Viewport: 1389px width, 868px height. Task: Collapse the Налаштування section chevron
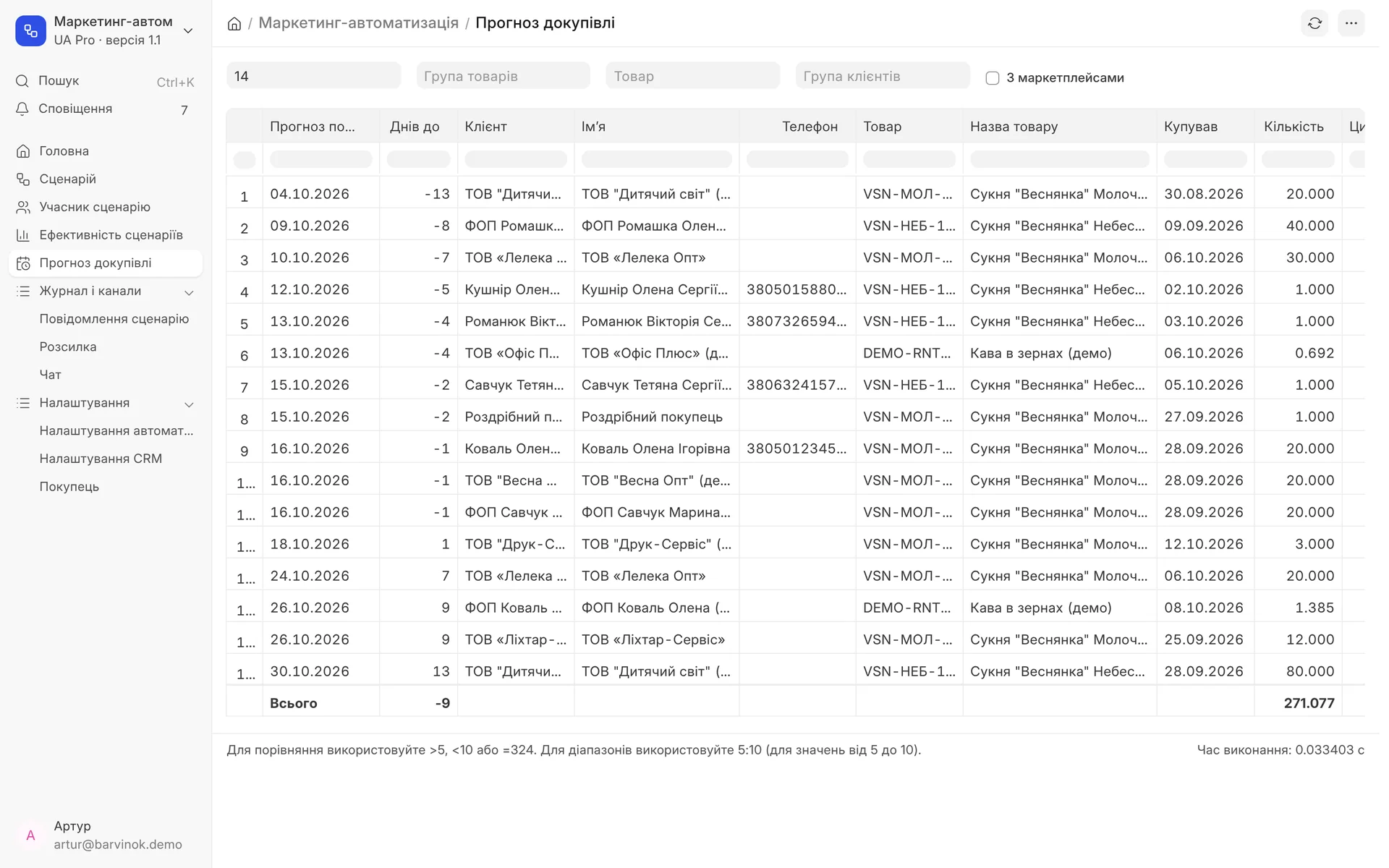coord(189,404)
